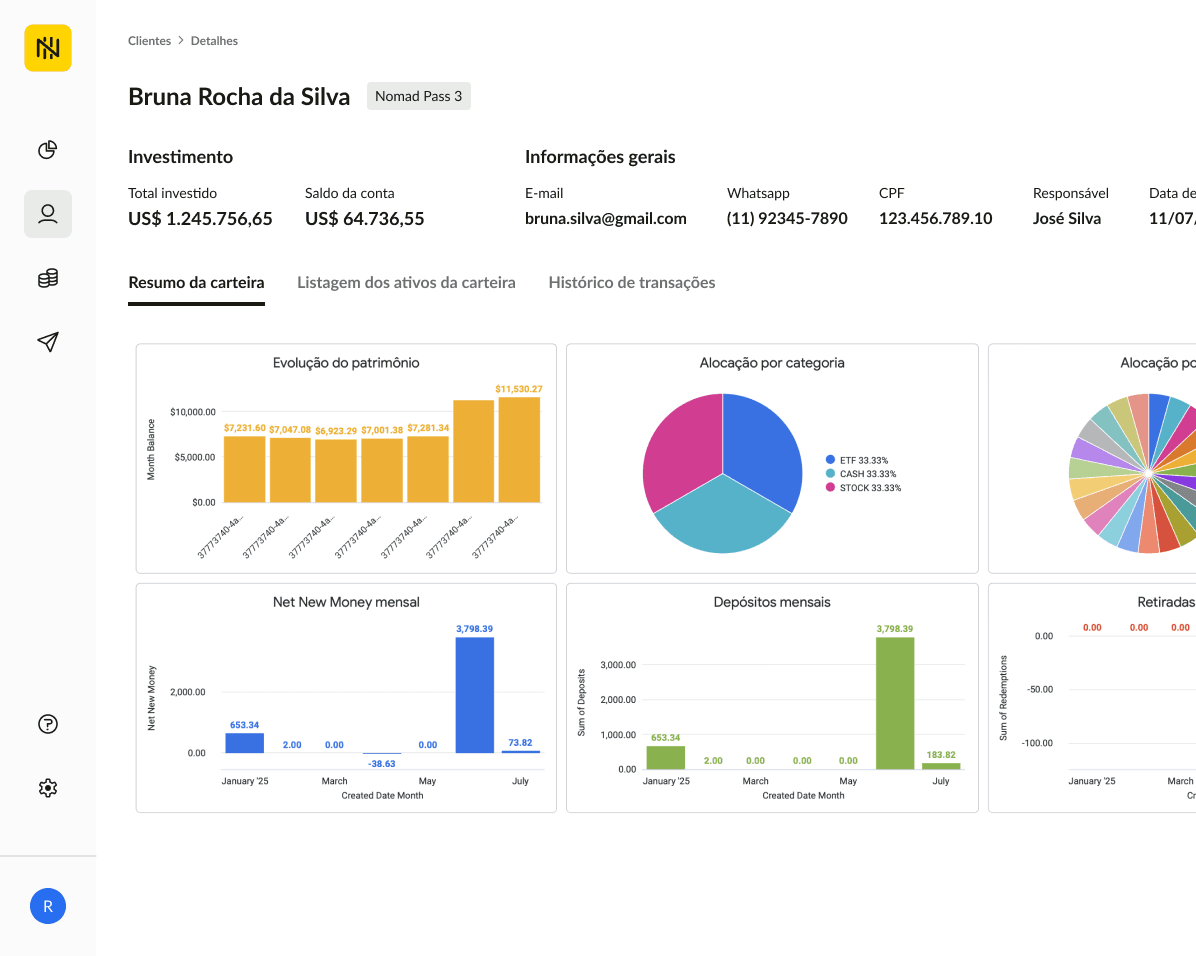The height and width of the screenshot is (956, 1196).
Task: Click the paper plane send icon
Action: pyautogui.click(x=48, y=342)
